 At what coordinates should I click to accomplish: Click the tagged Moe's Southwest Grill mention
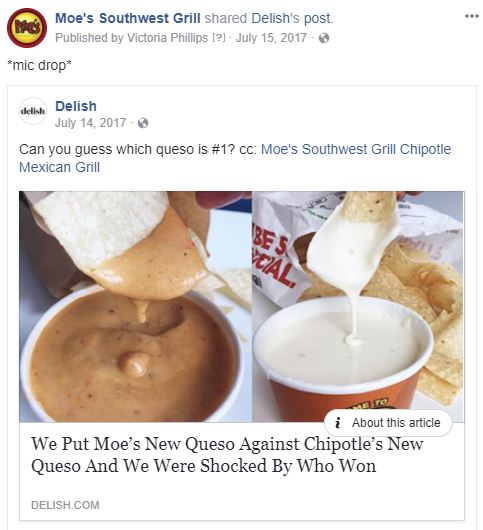click(328, 149)
